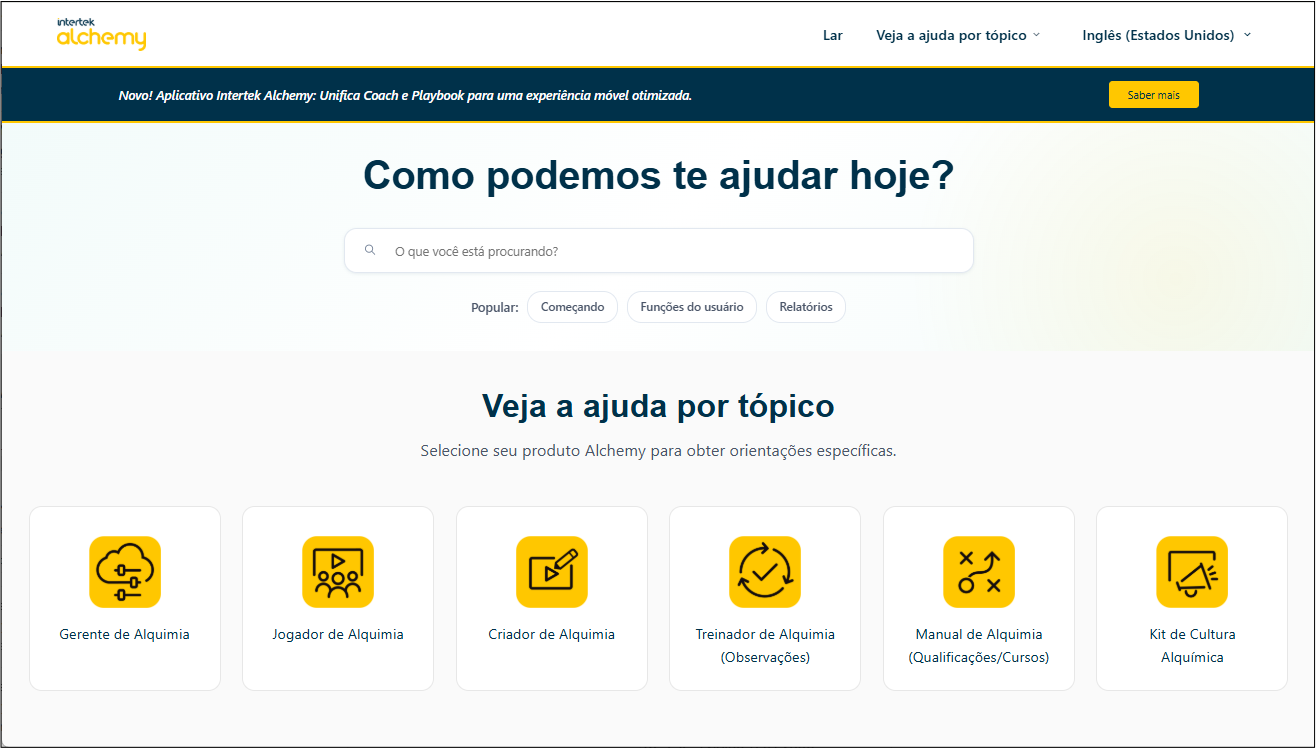Screen dimensions: 1316x748
Task: Click the new Intertek Alchemy app announcement text
Action: coord(405,95)
